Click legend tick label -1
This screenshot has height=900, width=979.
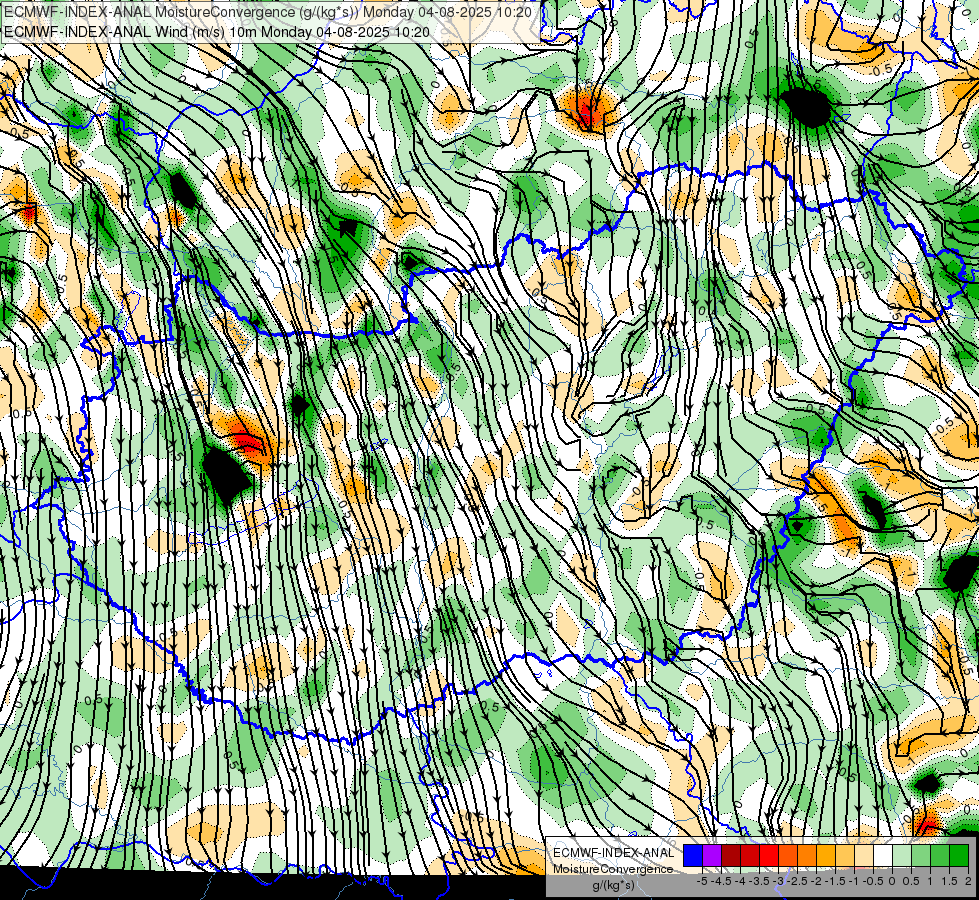(854, 881)
